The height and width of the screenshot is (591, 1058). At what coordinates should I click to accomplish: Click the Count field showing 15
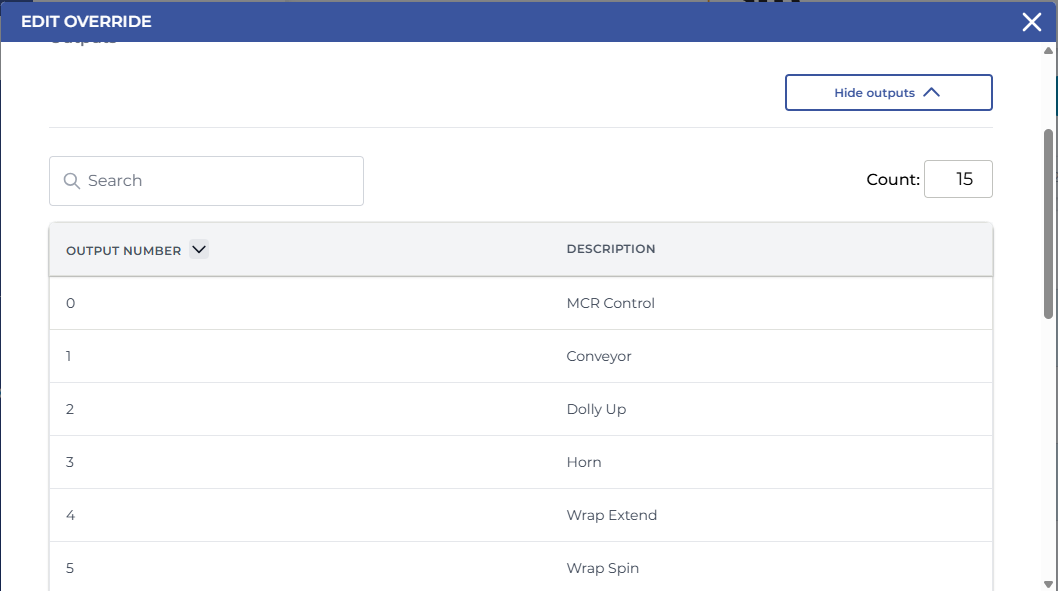pyautogui.click(x=957, y=180)
